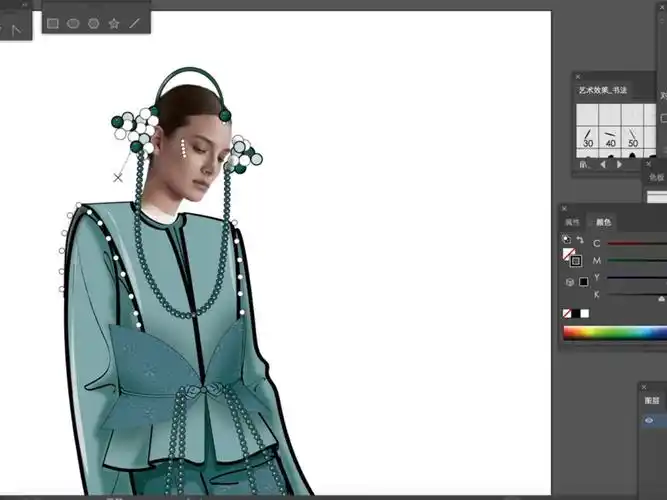Activate the stroke box in Color panel
This screenshot has height=500, width=667.
(576, 261)
